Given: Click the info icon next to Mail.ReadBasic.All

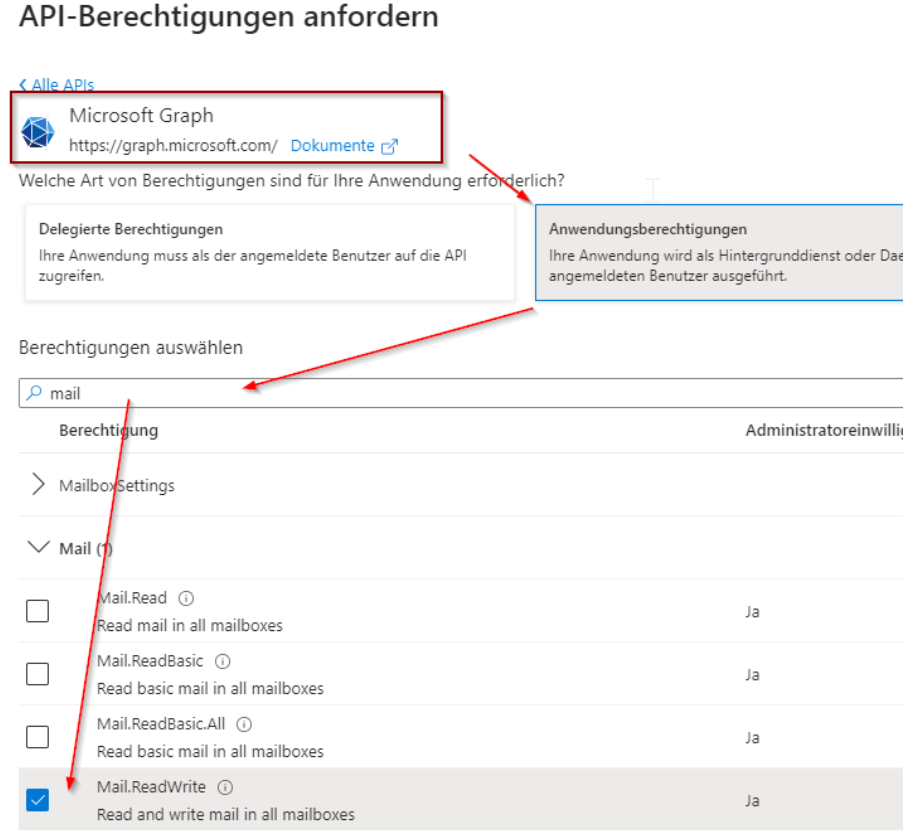Looking at the screenshot, I should [244, 724].
